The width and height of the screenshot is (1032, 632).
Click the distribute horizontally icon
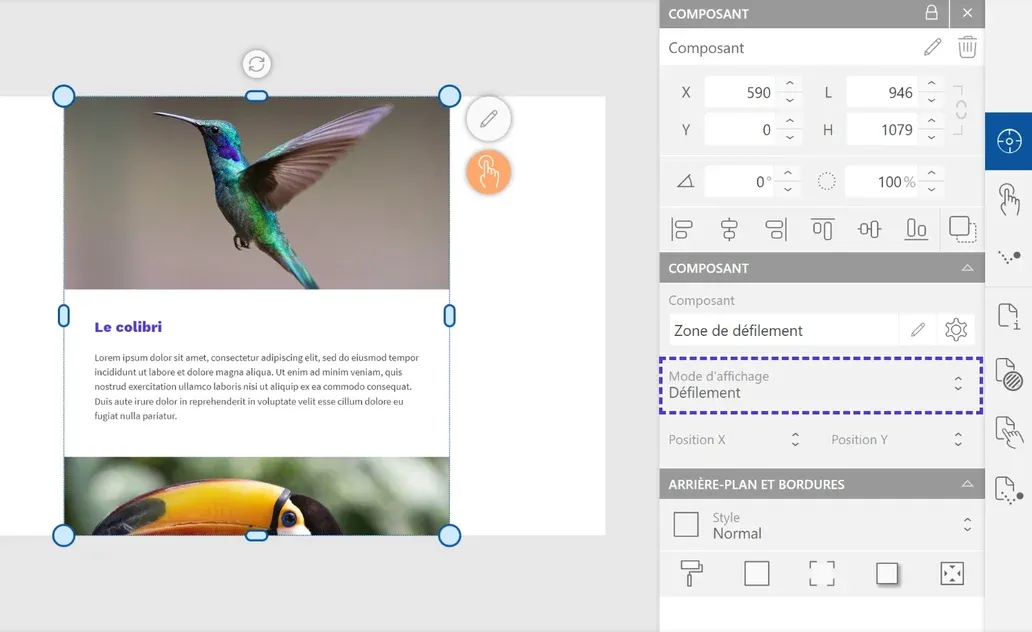click(868, 229)
